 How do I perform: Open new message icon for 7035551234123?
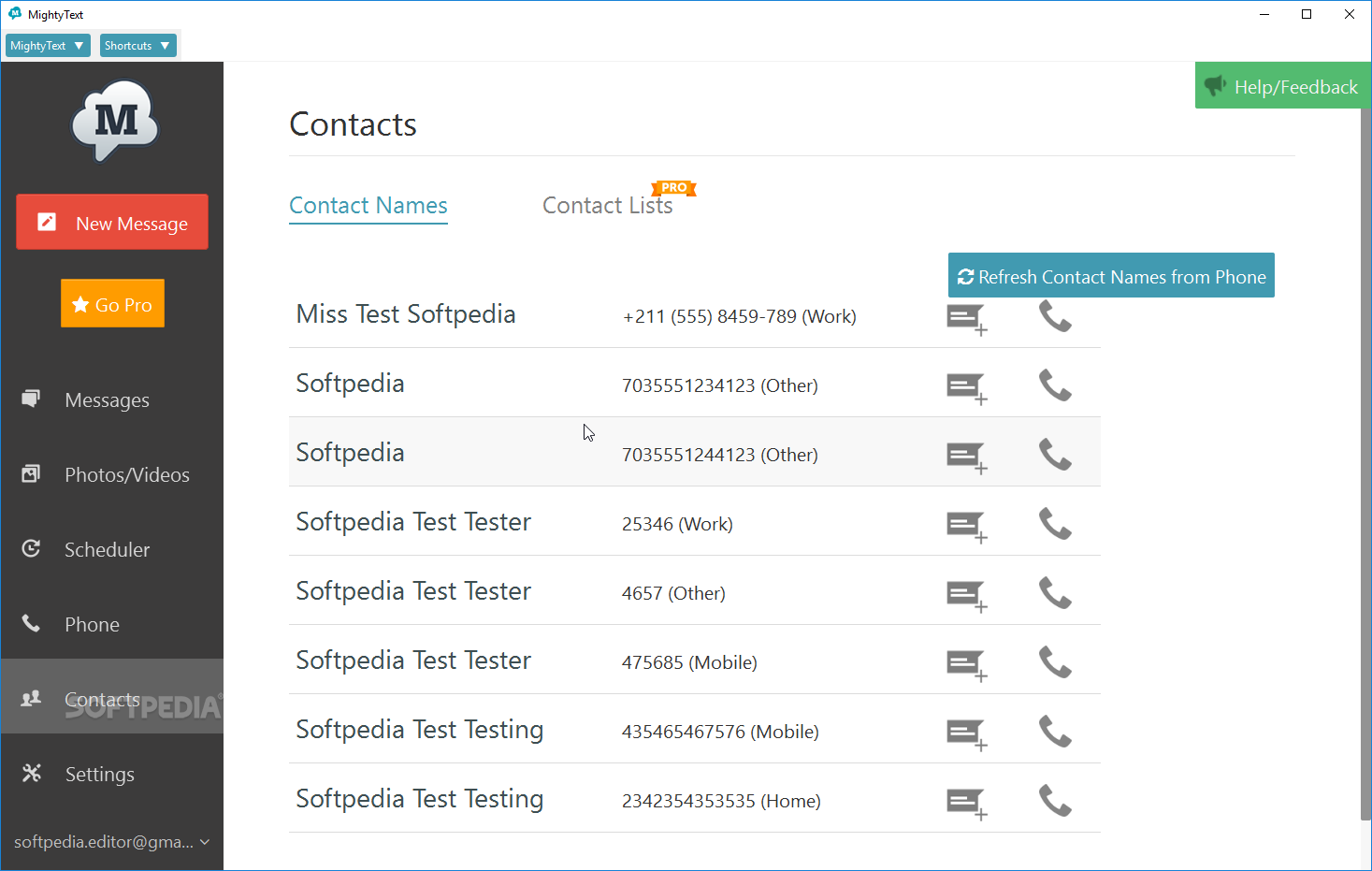pos(967,388)
